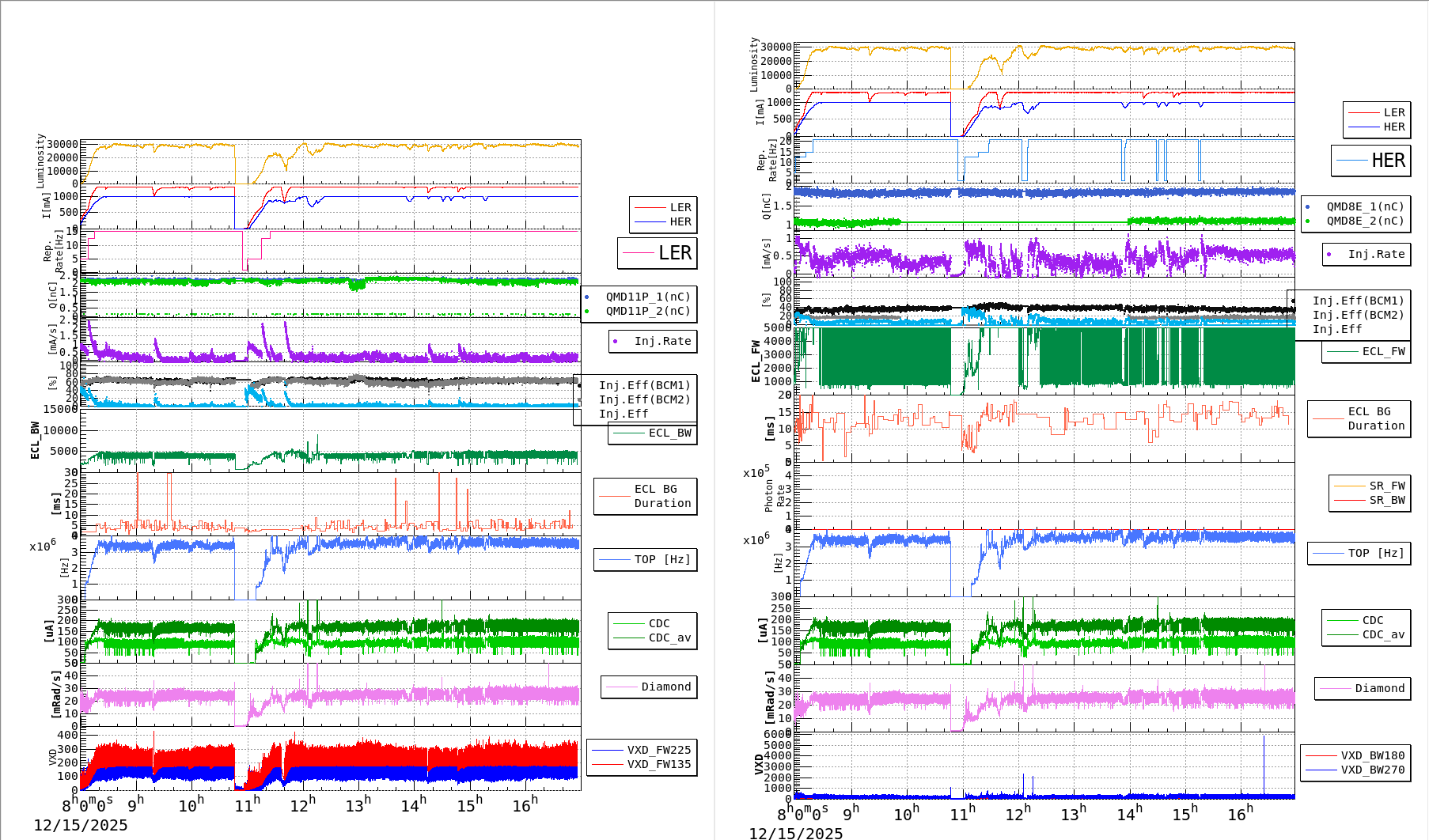Select QMD8E_2(nC) legend entry
1429x840 pixels.
pos(1364,221)
